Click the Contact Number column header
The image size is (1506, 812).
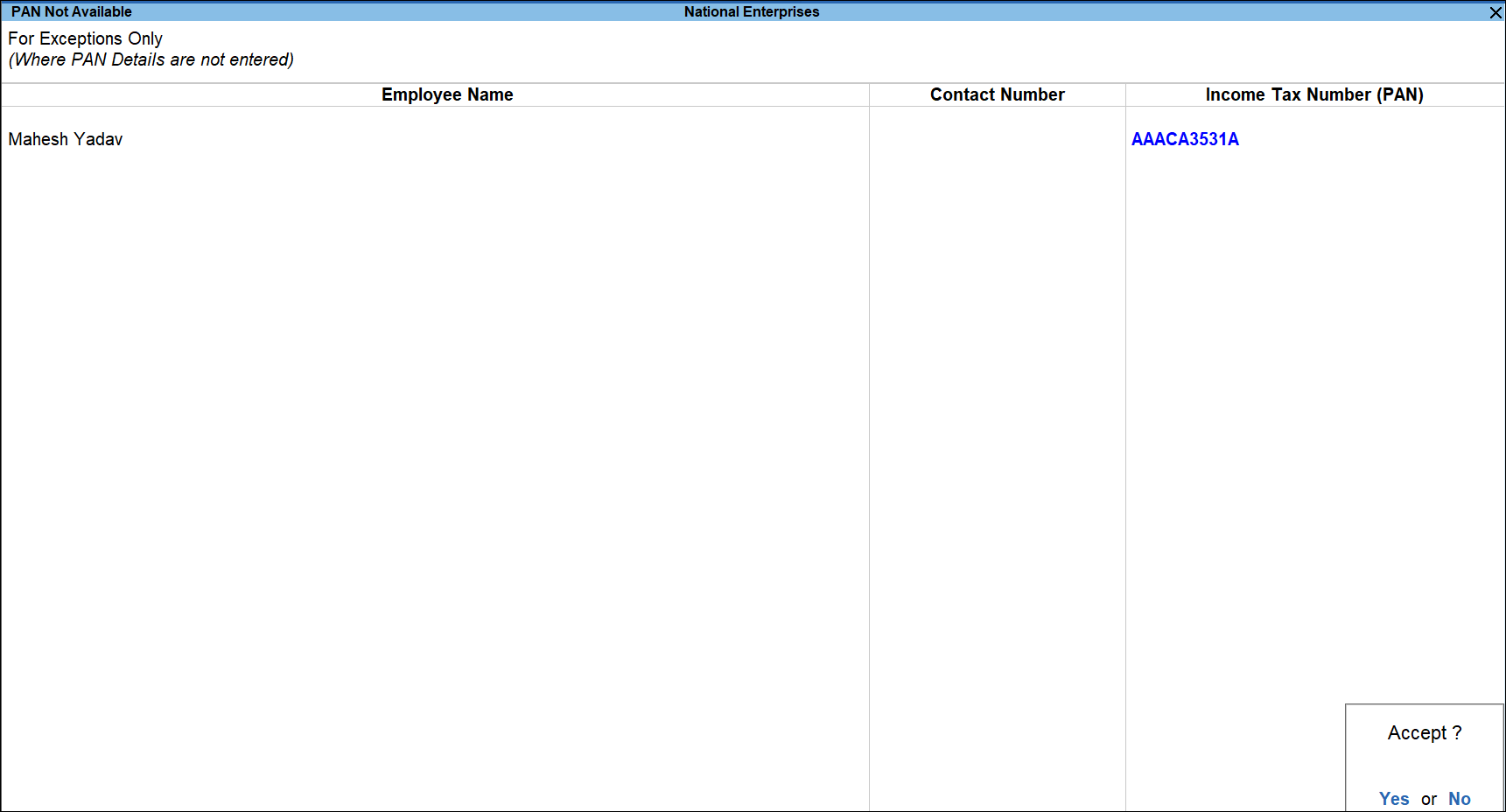tap(997, 94)
